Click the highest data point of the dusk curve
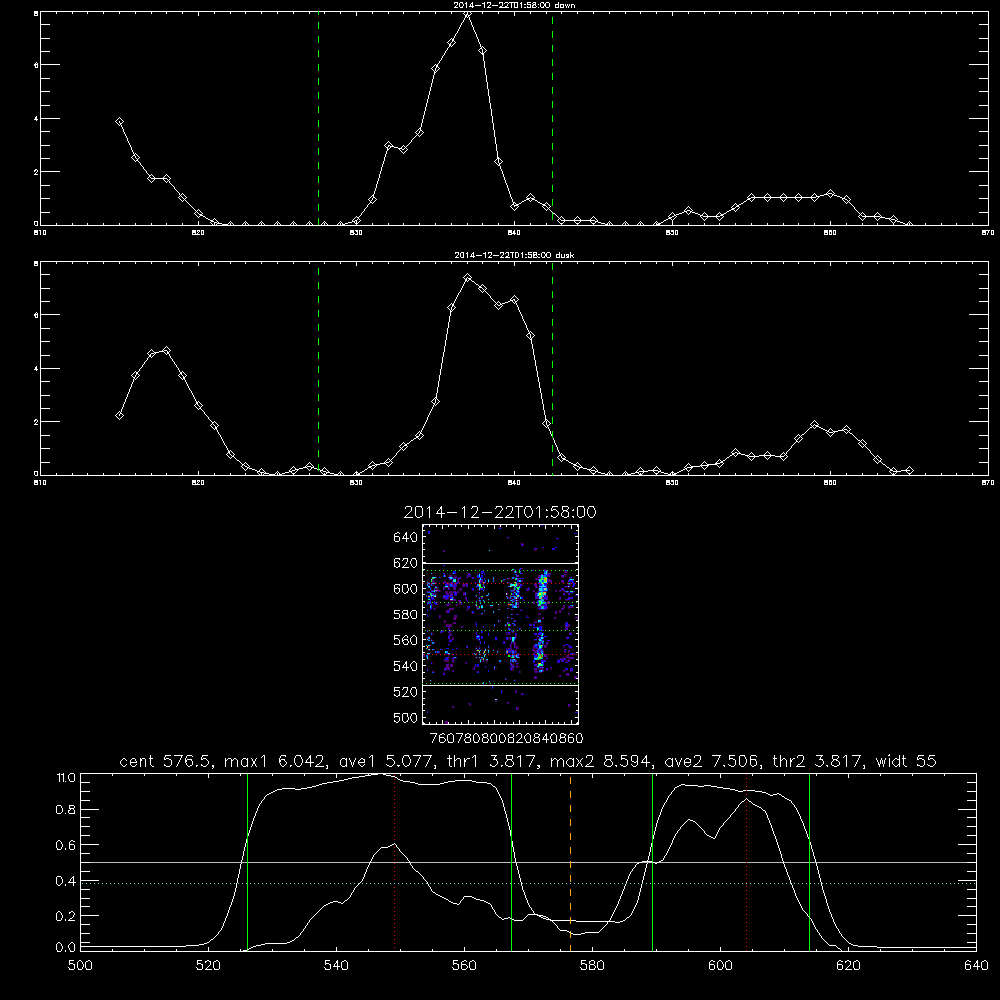The height and width of the screenshot is (1000, 1000). click(x=467, y=278)
